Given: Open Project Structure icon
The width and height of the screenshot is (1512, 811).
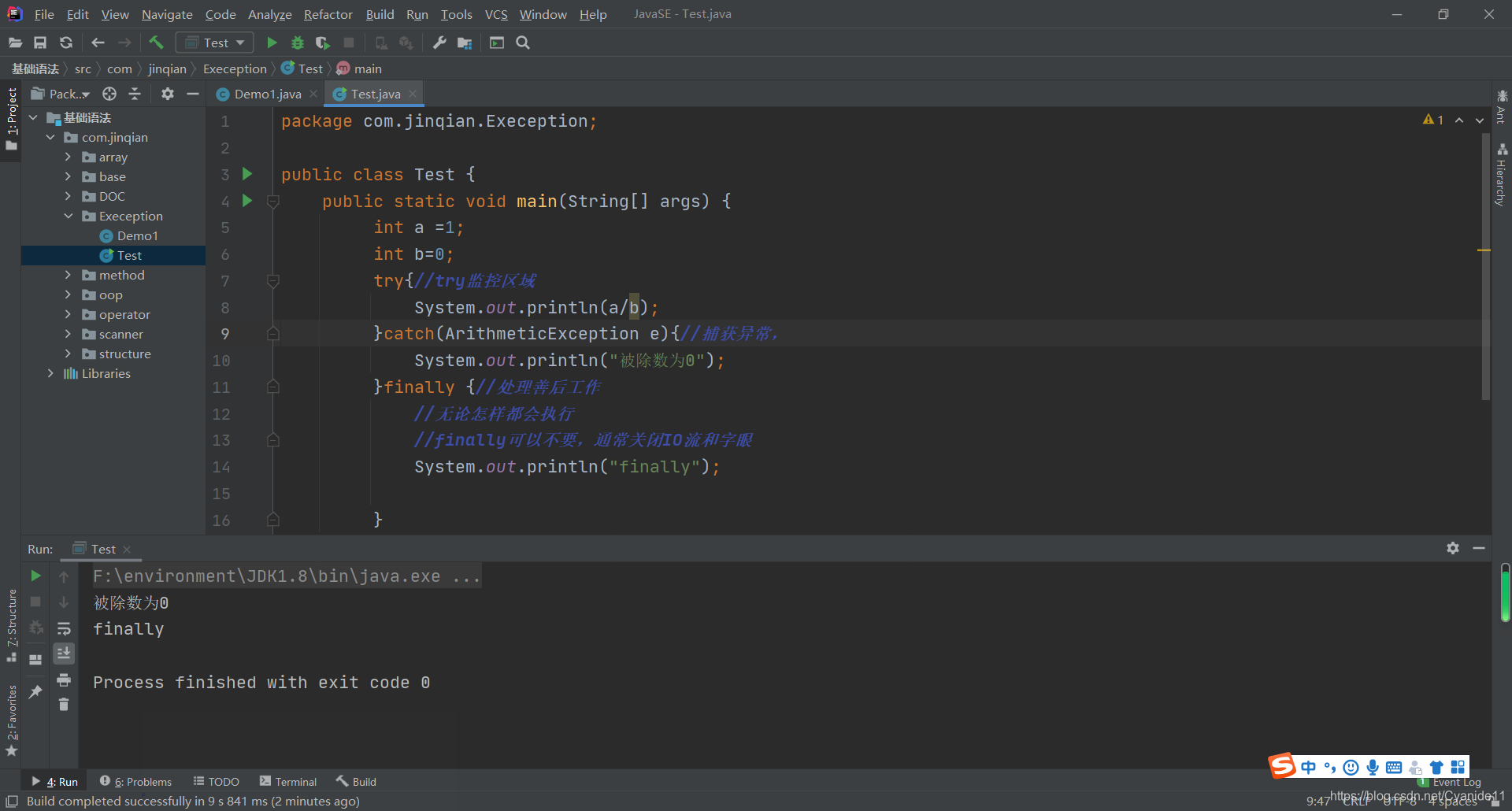Looking at the screenshot, I should pyautogui.click(x=465, y=43).
